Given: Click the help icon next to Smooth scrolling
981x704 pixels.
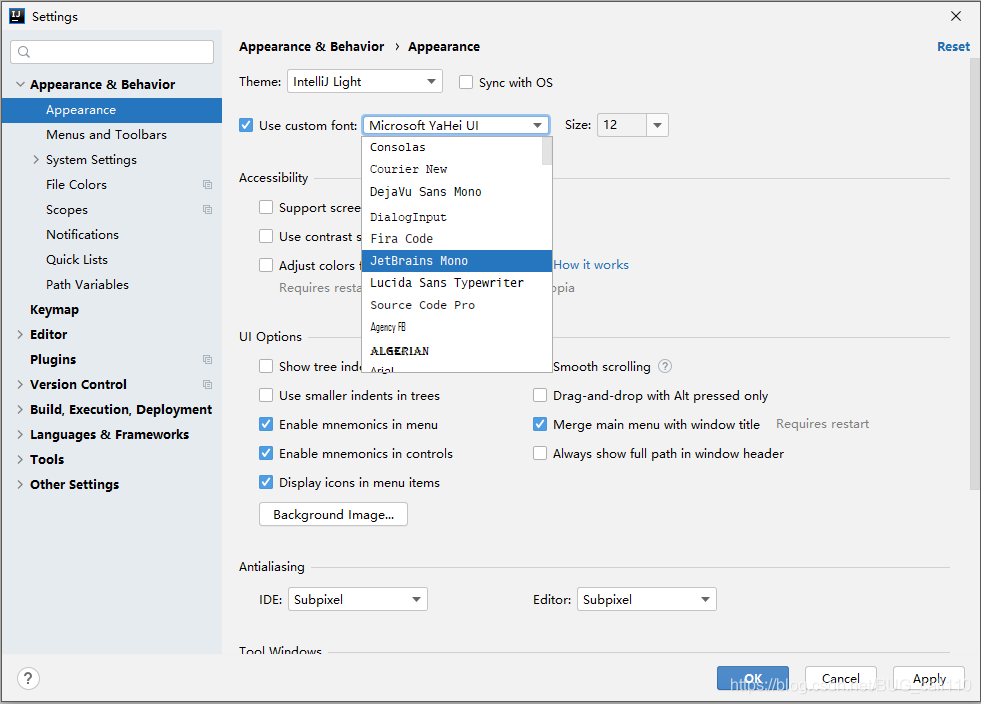Looking at the screenshot, I should pyautogui.click(x=664, y=366).
